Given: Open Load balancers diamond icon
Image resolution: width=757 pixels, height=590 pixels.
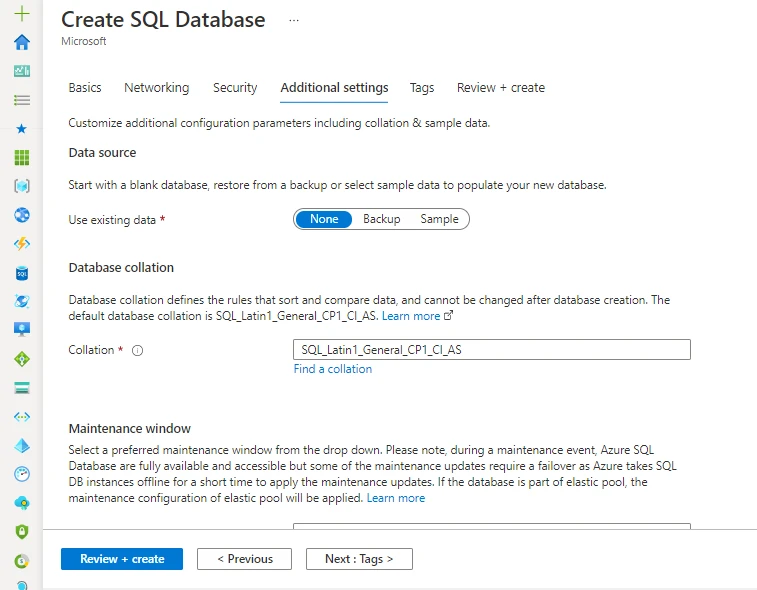Looking at the screenshot, I should (x=22, y=359).
